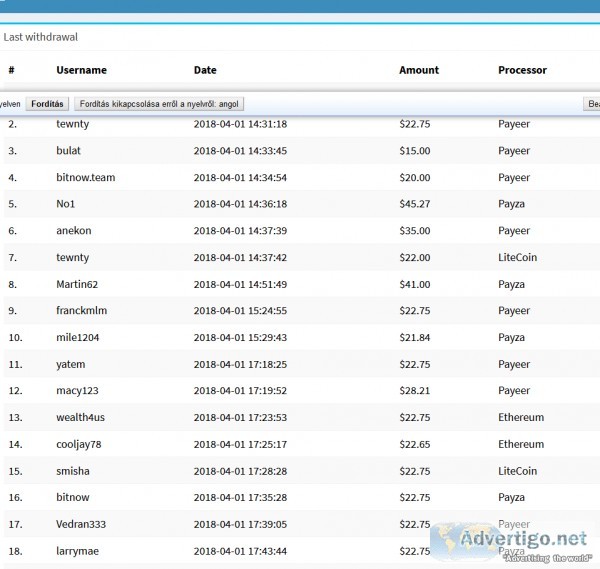Click date 2018-04-01 14:33:45
Viewport: 600px width, 569px height.
point(240,150)
